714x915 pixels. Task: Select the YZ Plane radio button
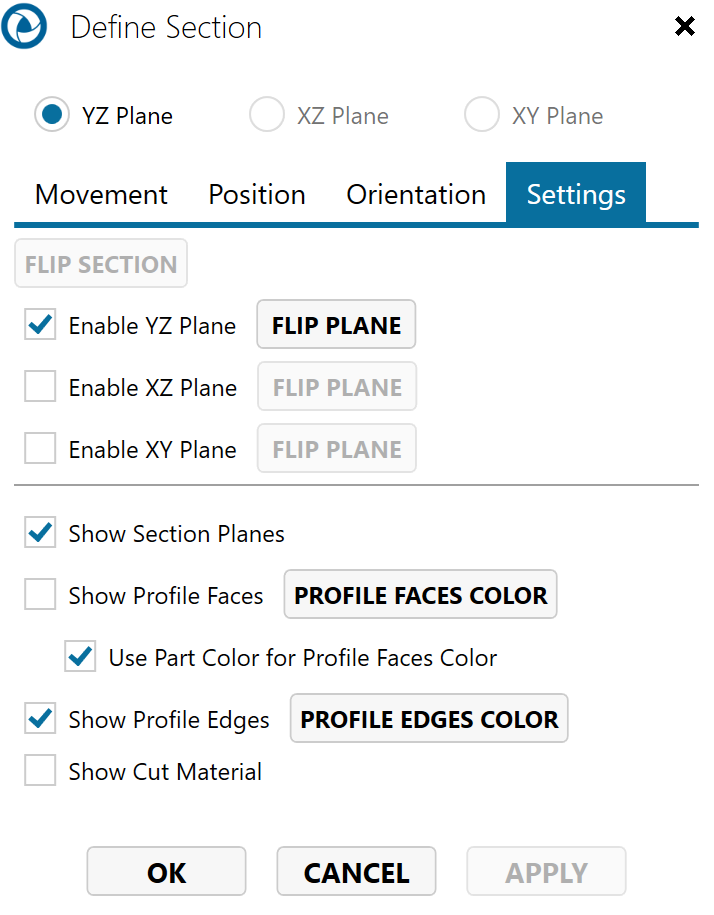click(x=52, y=115)
